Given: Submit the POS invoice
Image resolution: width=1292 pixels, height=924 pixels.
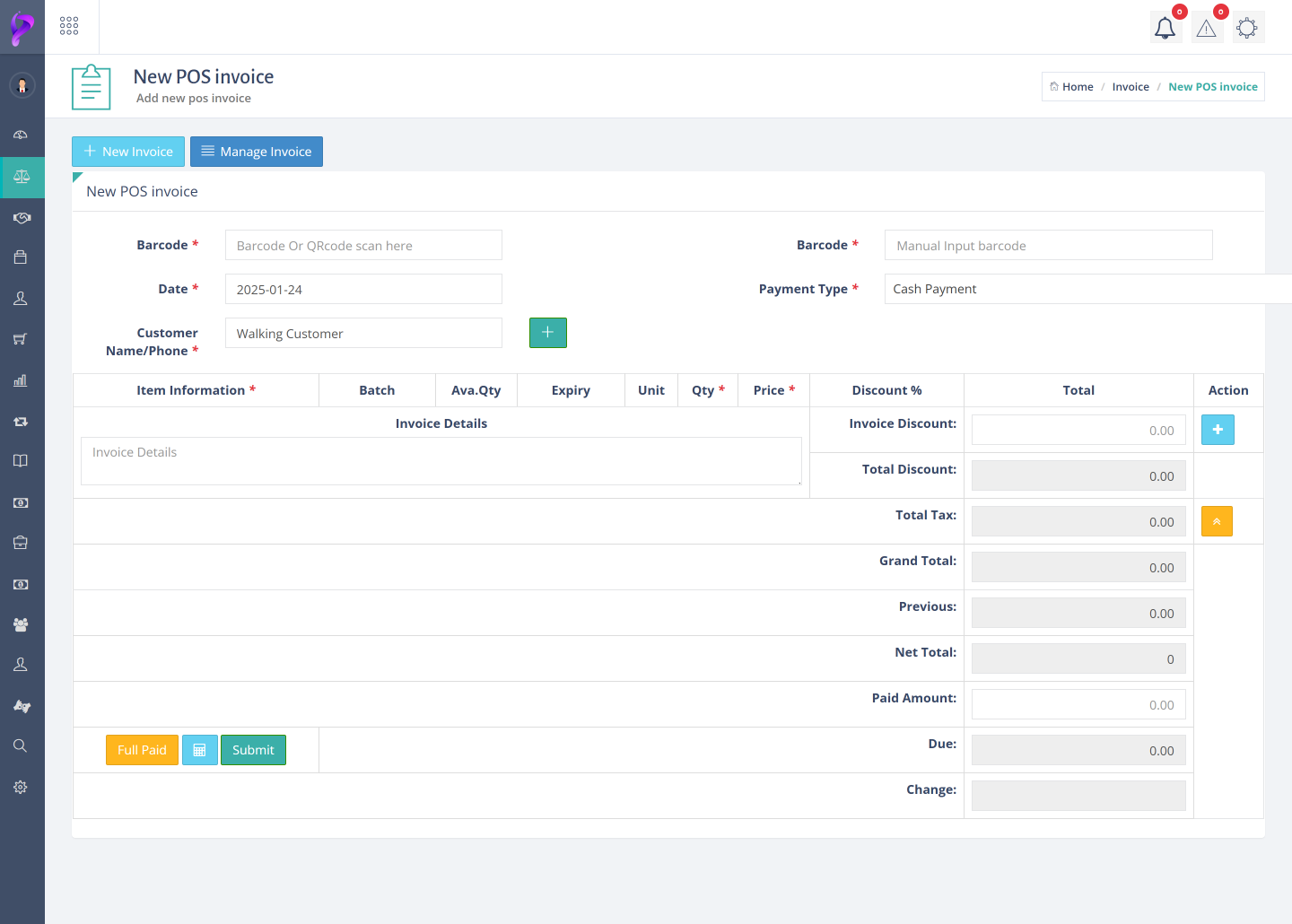Looking at the screenshot, I should click(253, 750).
